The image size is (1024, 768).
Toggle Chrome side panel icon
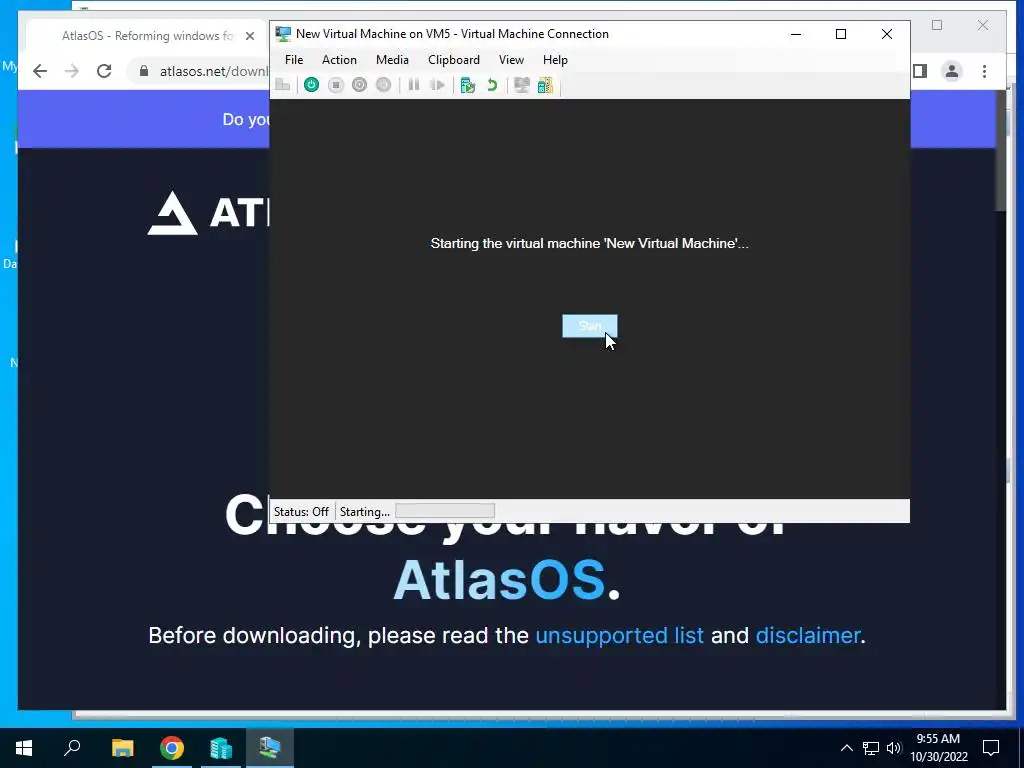tap(920, 71)
